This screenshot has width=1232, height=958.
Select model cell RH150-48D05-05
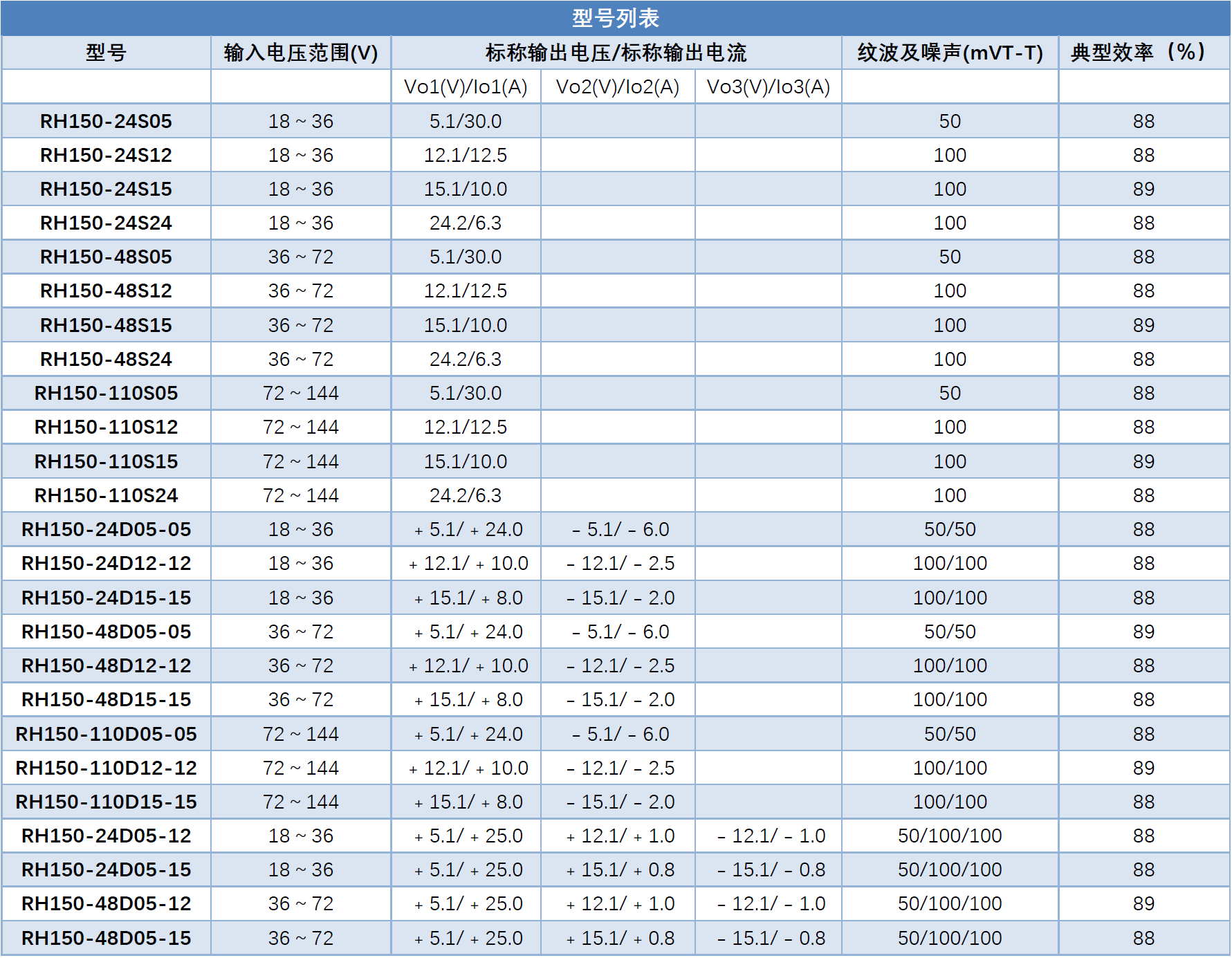click(106, 632)
